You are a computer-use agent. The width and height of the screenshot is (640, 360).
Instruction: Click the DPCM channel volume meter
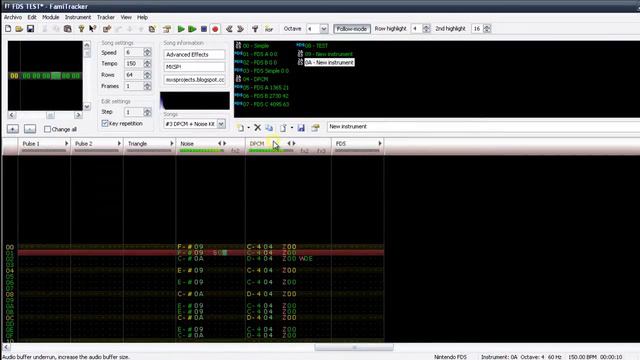(271, 151)
